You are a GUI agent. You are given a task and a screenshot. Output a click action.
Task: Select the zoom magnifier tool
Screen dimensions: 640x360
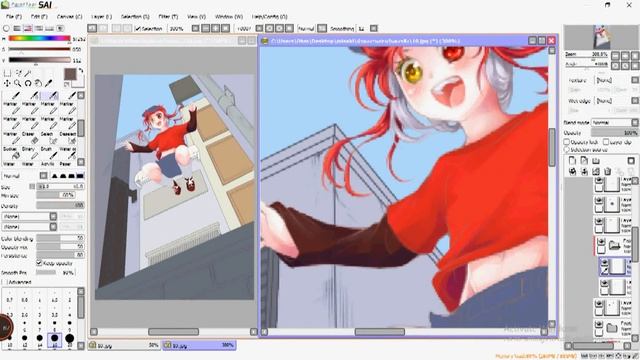[18, 83]
